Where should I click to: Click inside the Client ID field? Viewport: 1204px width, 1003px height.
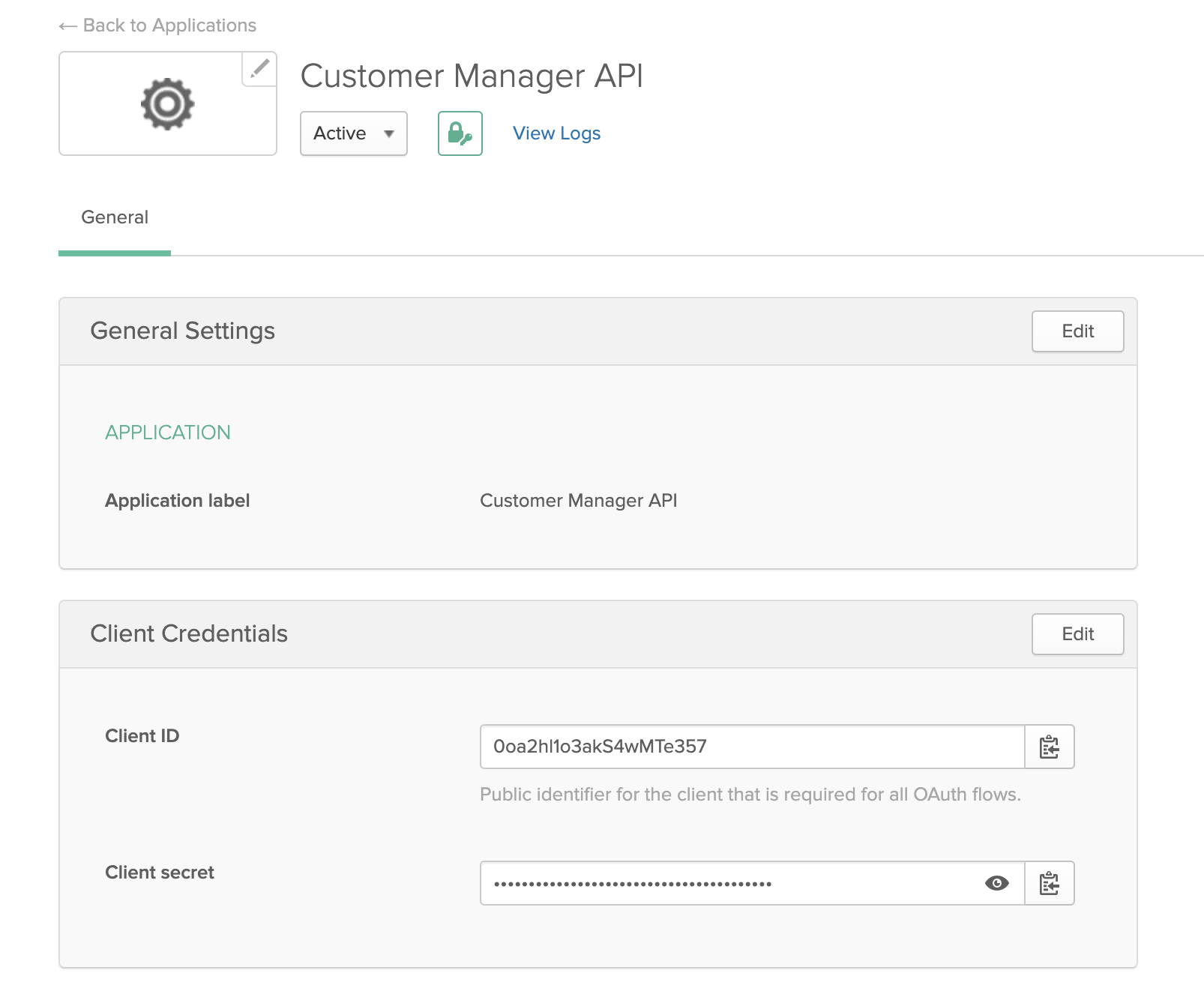pyautogui.click(x=750, y=747)
